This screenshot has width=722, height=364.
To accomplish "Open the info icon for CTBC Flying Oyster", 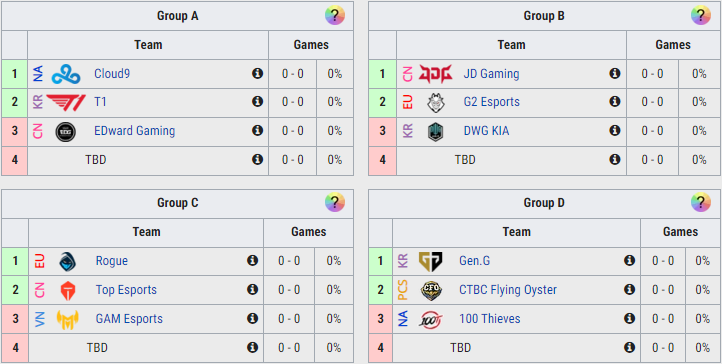I will coord(629,289).
